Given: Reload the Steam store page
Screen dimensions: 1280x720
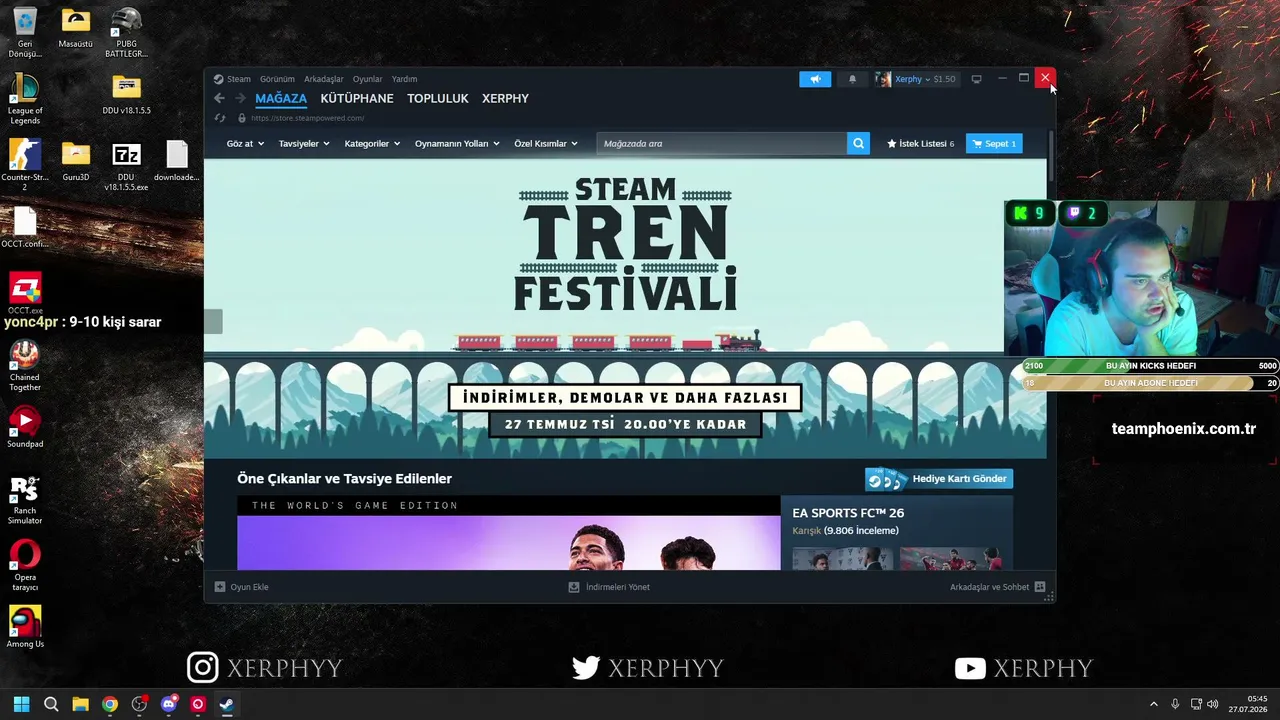Looking at the screenshot, I should (x=220, y=118).
